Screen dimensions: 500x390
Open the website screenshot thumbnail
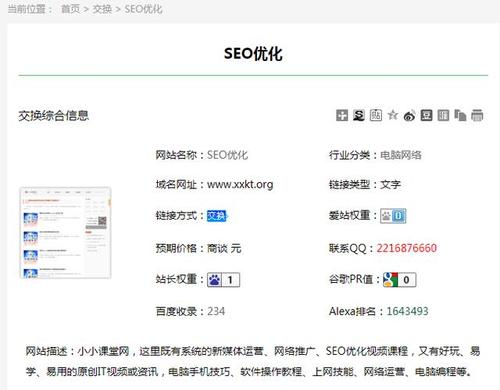tap(65, 233)
